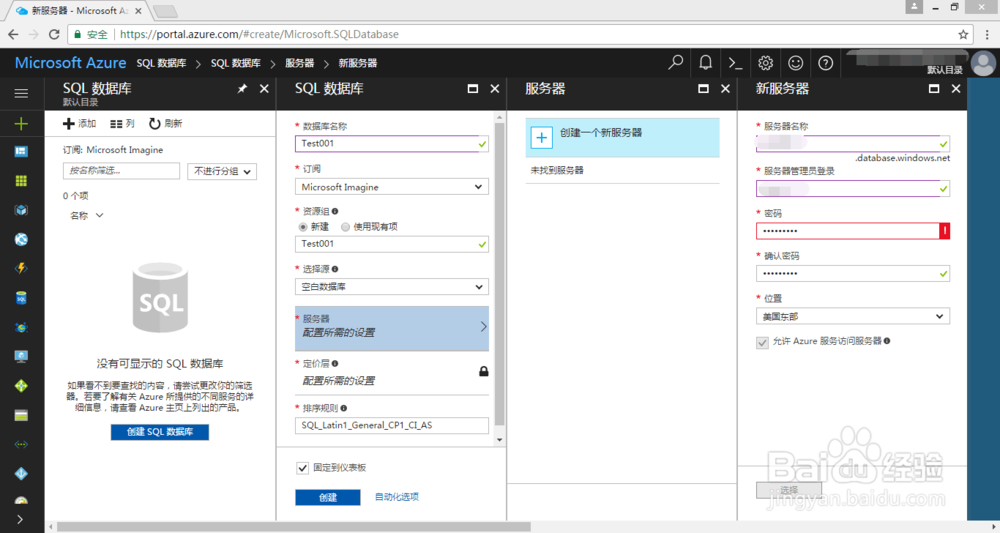This screenshot has width=1000, height=533.
Task: Select the 新建 resource group radio button
Action: [x=303, y=227]
